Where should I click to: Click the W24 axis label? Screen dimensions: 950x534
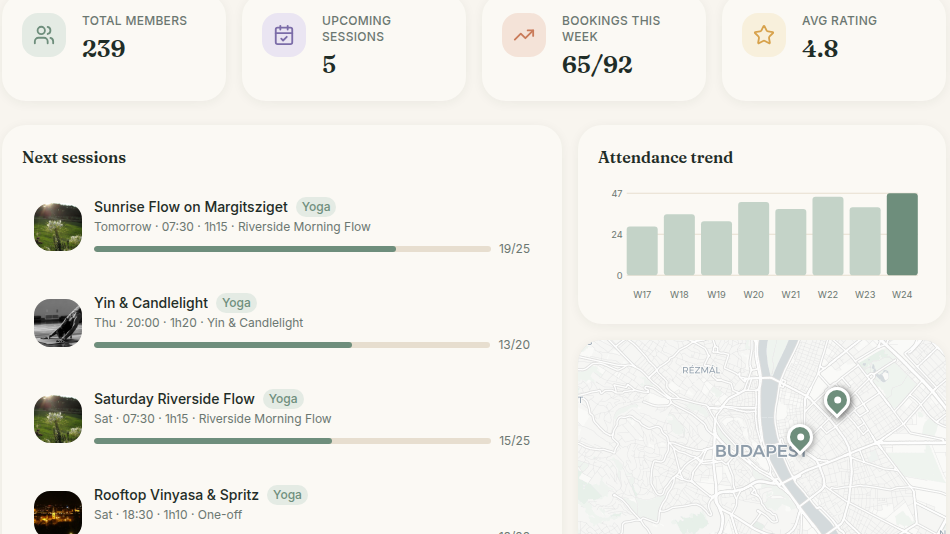[x=902, y=295]
